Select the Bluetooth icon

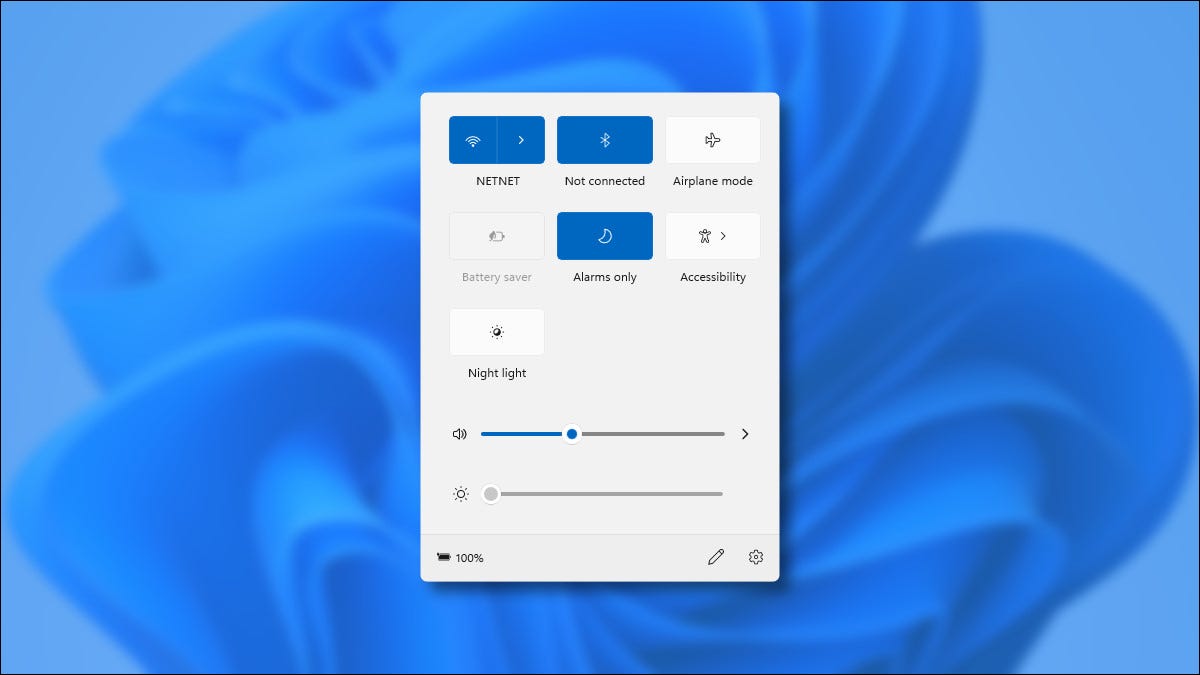[x=604, y=139]
